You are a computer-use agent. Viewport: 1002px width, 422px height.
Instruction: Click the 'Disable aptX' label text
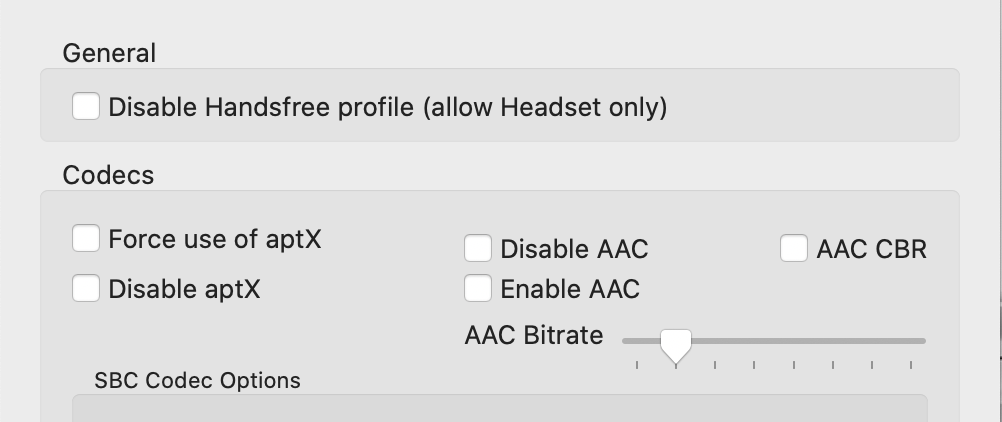184,289
